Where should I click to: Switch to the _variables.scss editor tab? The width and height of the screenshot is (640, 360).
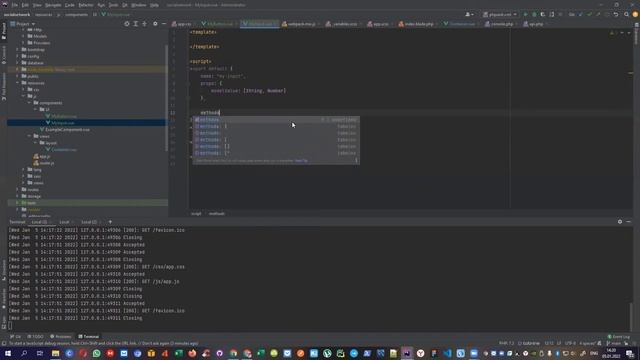342,24
